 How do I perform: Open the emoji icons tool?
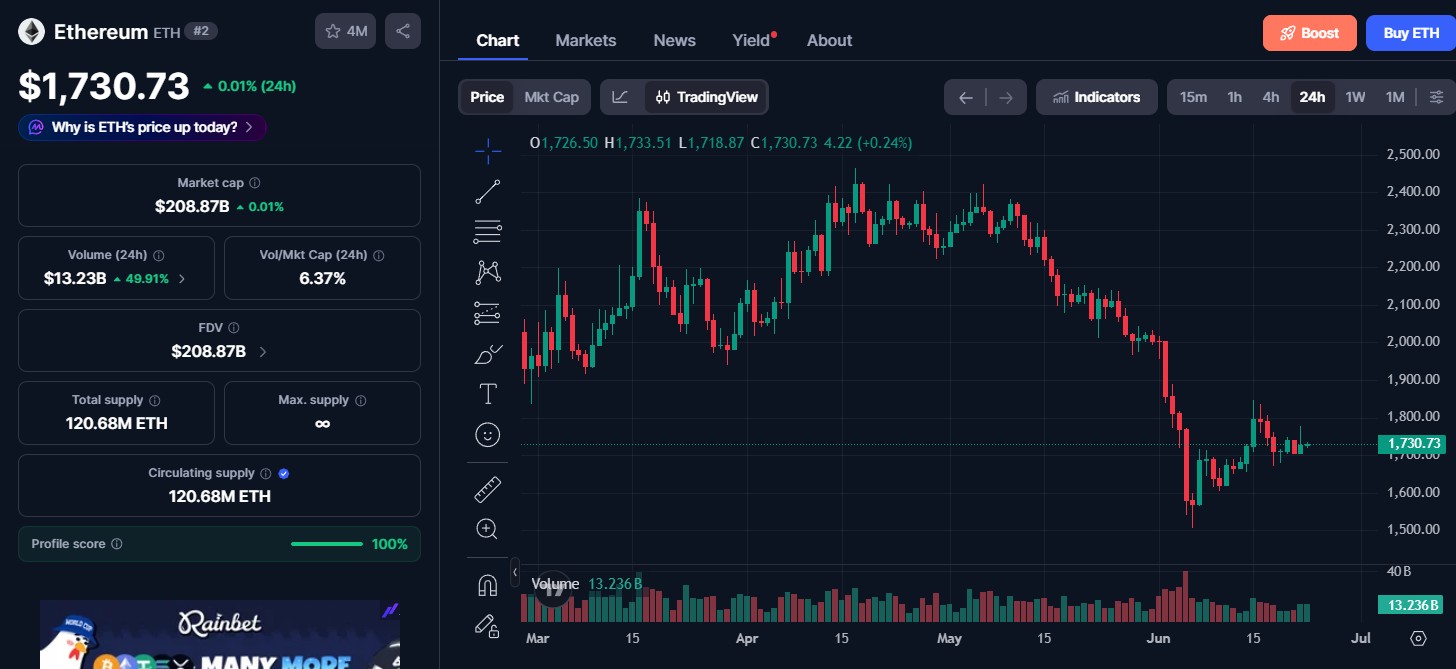pyautogui.click(x=488, y=435)
